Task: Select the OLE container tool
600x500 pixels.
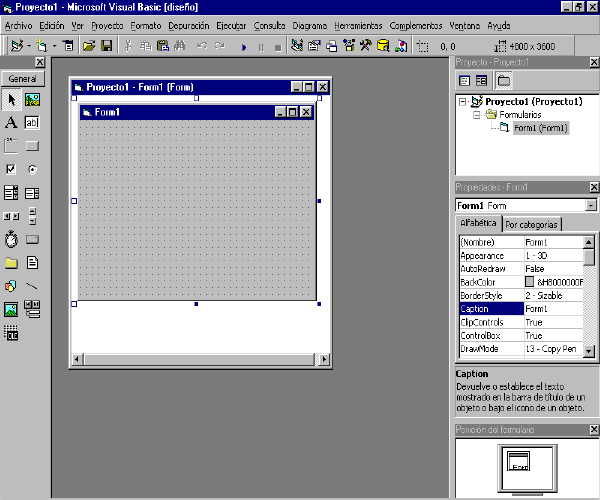Action: pos(11,333)
